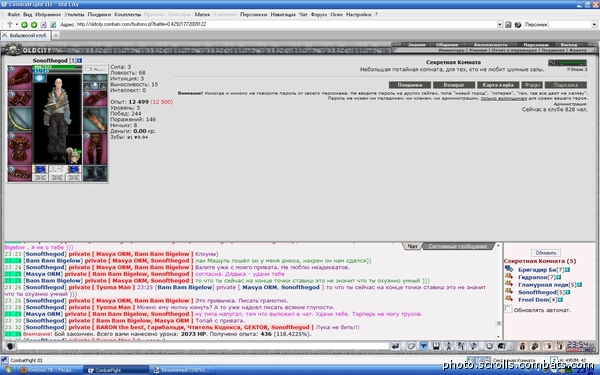Open the Персонаж selector dropdown
Image resolution: width=600 pixels, height=375 pixels.
coord(594,24)
